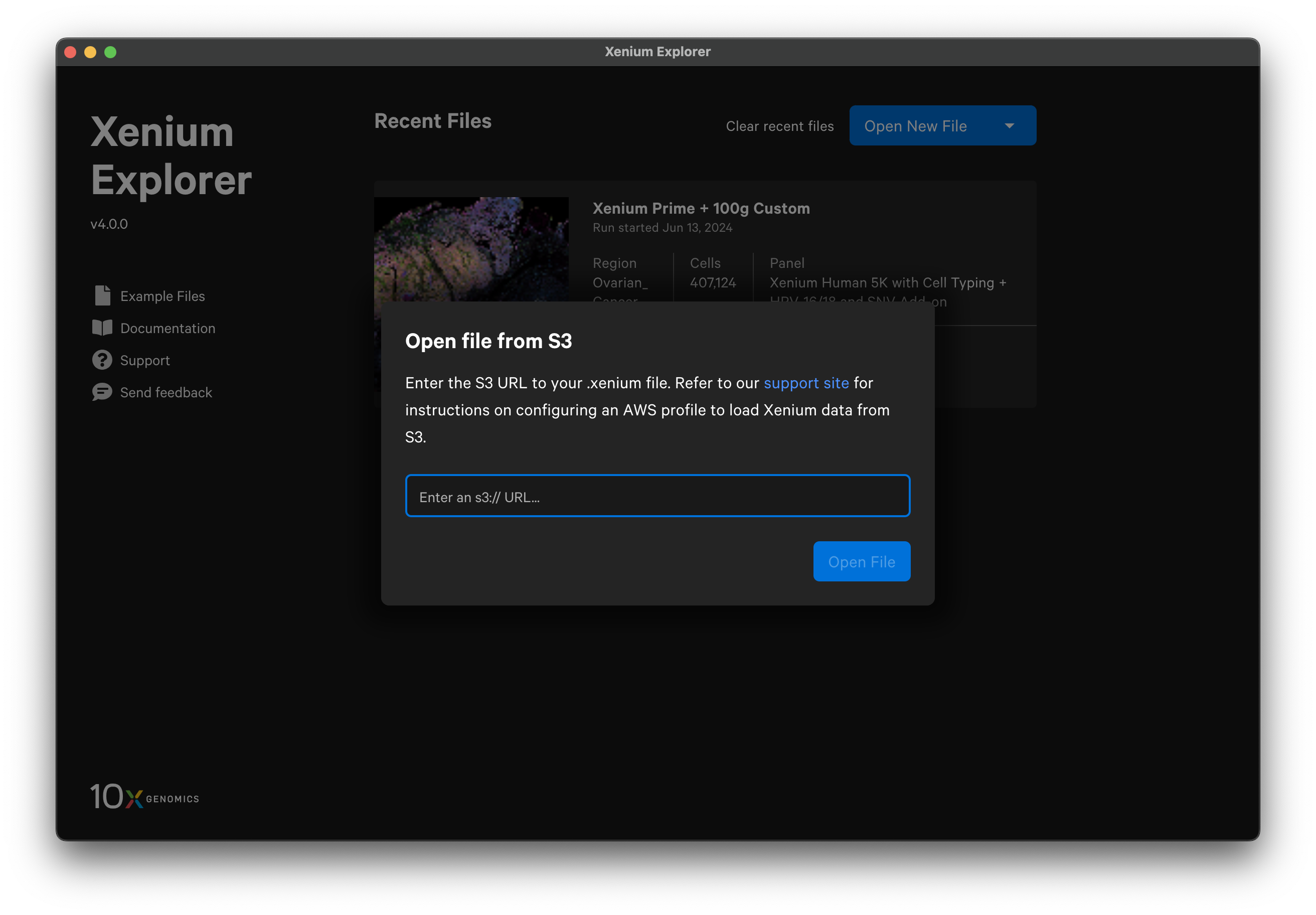Image resolution: width=1316 pixels, height=915 pixels.
Task: Click Clear recent files
Action: (779, 126)
